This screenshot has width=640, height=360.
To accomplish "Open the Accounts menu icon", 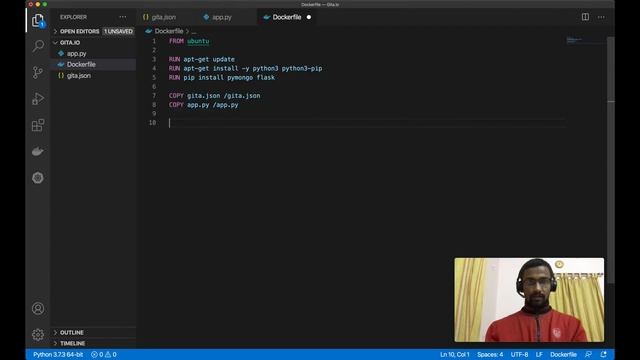I will 38,308.
